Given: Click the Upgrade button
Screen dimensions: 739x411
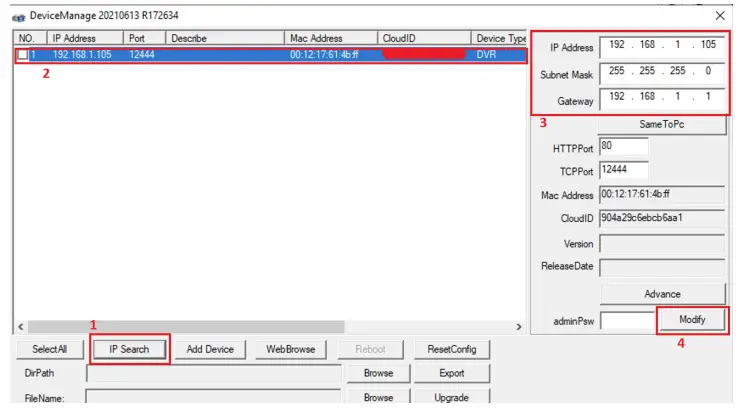Looking at the screenshot, I should (x=452, y=397).
